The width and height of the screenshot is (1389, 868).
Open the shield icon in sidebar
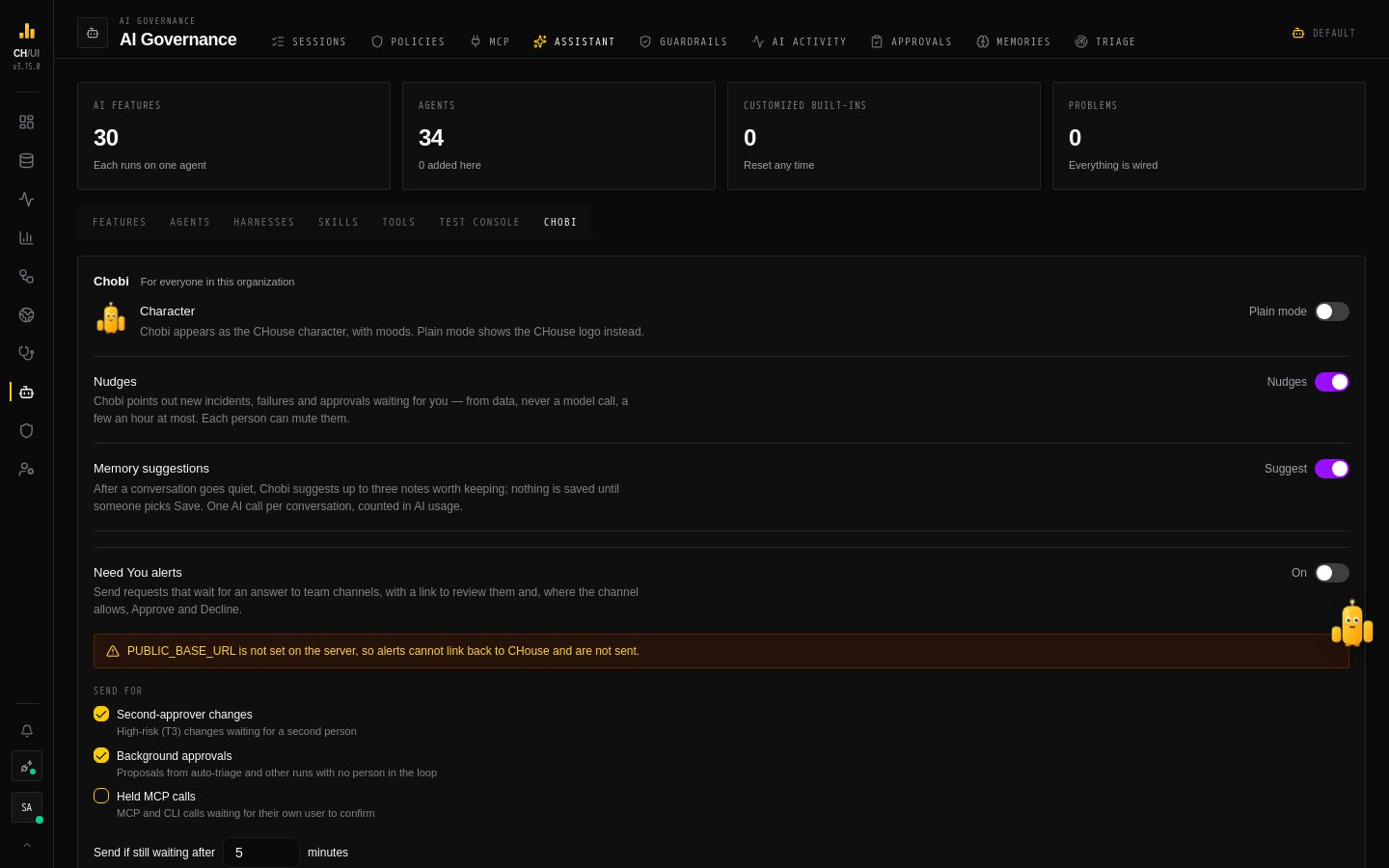[27, 431]
